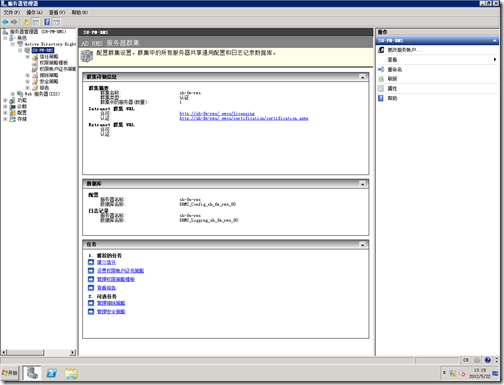Collapse the 任务 section chevron
504x385 pixels.
click(x=363, y=245)
